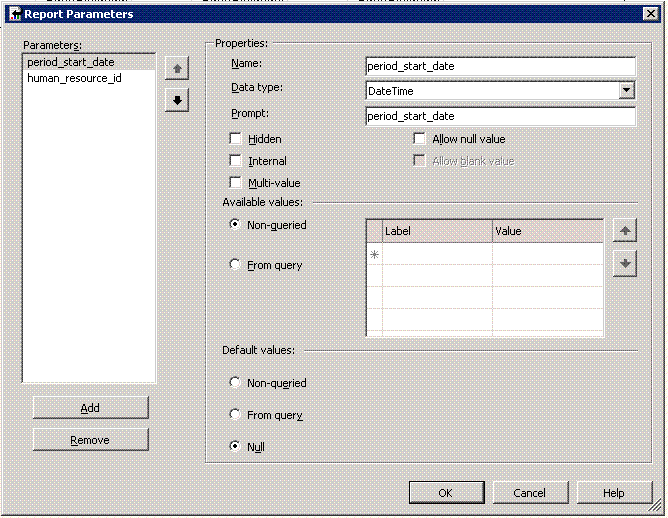Move selected parameter down in the list
668x518 pixels.
[x=177, y=101]
